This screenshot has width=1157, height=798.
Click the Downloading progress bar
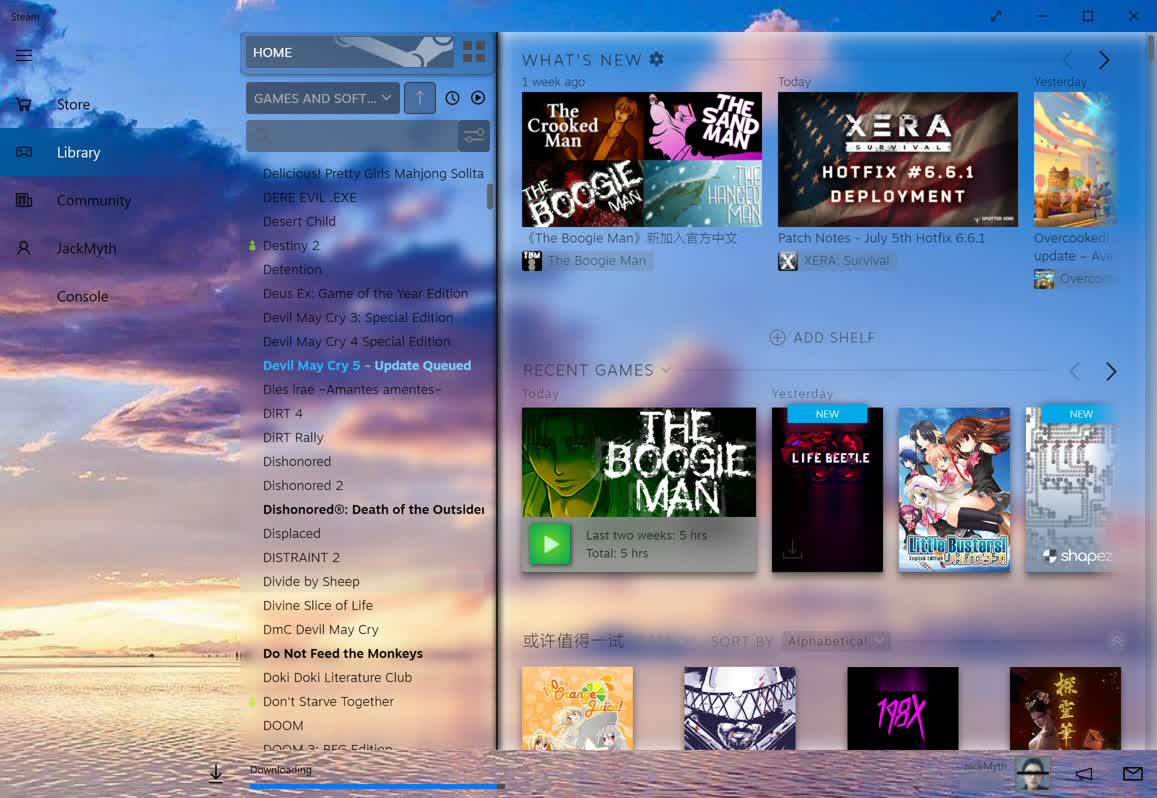[x=376, y=787]
